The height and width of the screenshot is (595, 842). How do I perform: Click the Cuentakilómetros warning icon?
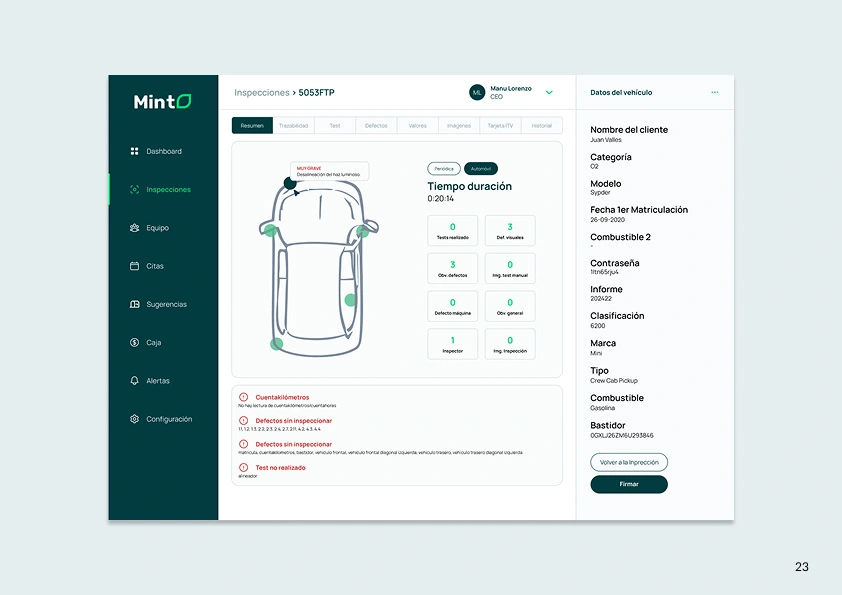pyautogui.click(x=243, y=397)
